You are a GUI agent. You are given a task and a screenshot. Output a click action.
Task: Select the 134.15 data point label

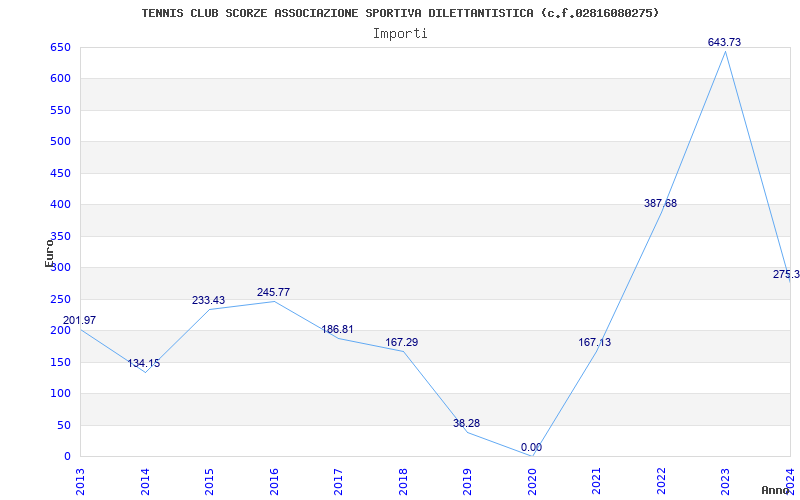pyautogui.click(x=143, y=364)
